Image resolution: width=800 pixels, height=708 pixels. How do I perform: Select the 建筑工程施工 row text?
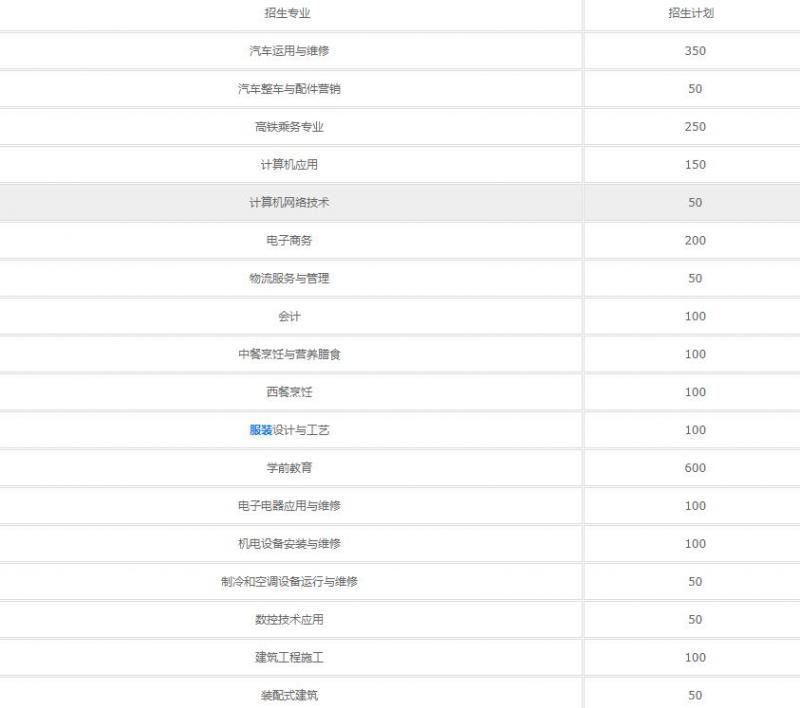tap(288, 658)
